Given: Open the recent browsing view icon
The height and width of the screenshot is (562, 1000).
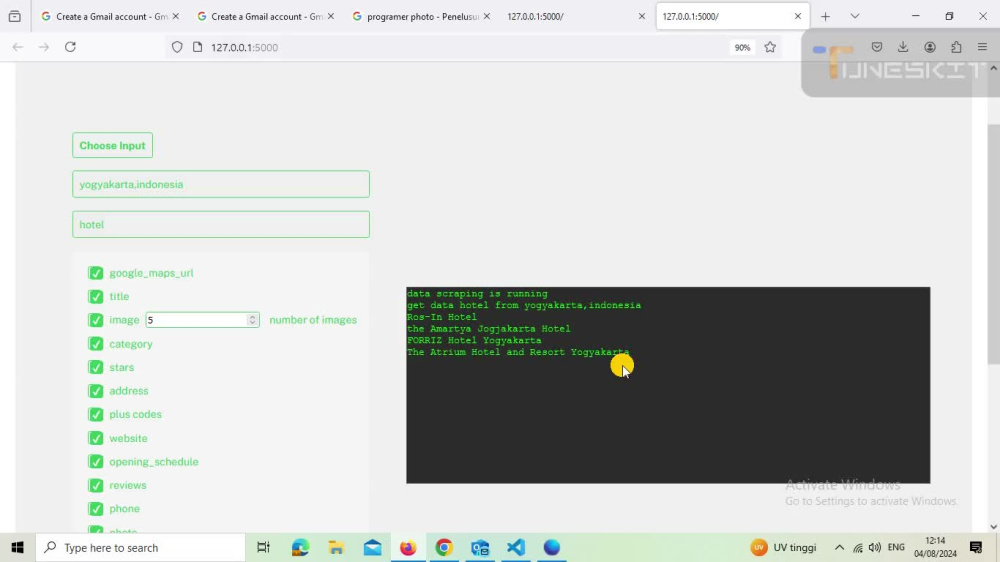Looking at the screenshot, I should point(15,17).
